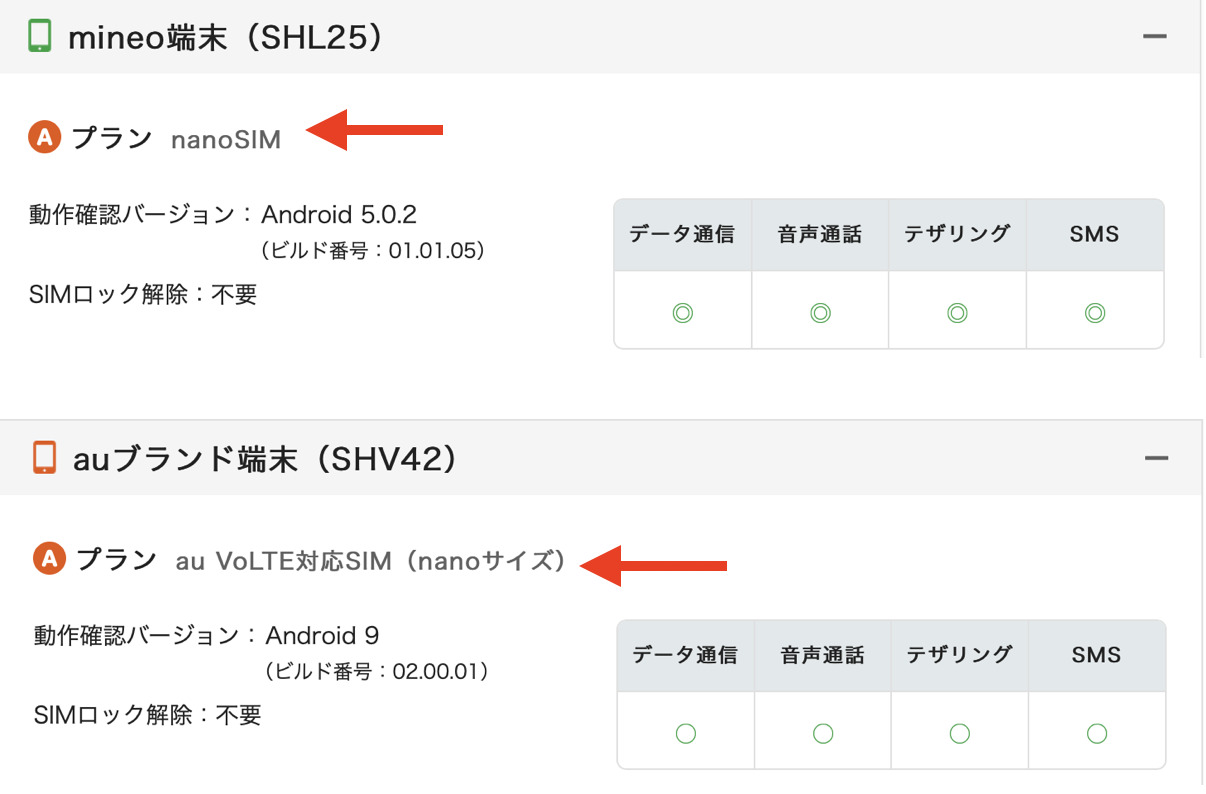The height and width of the screenshot is (794, 1206).
Task: Click the orange A badge above Android 9
Action: point(48,558)
